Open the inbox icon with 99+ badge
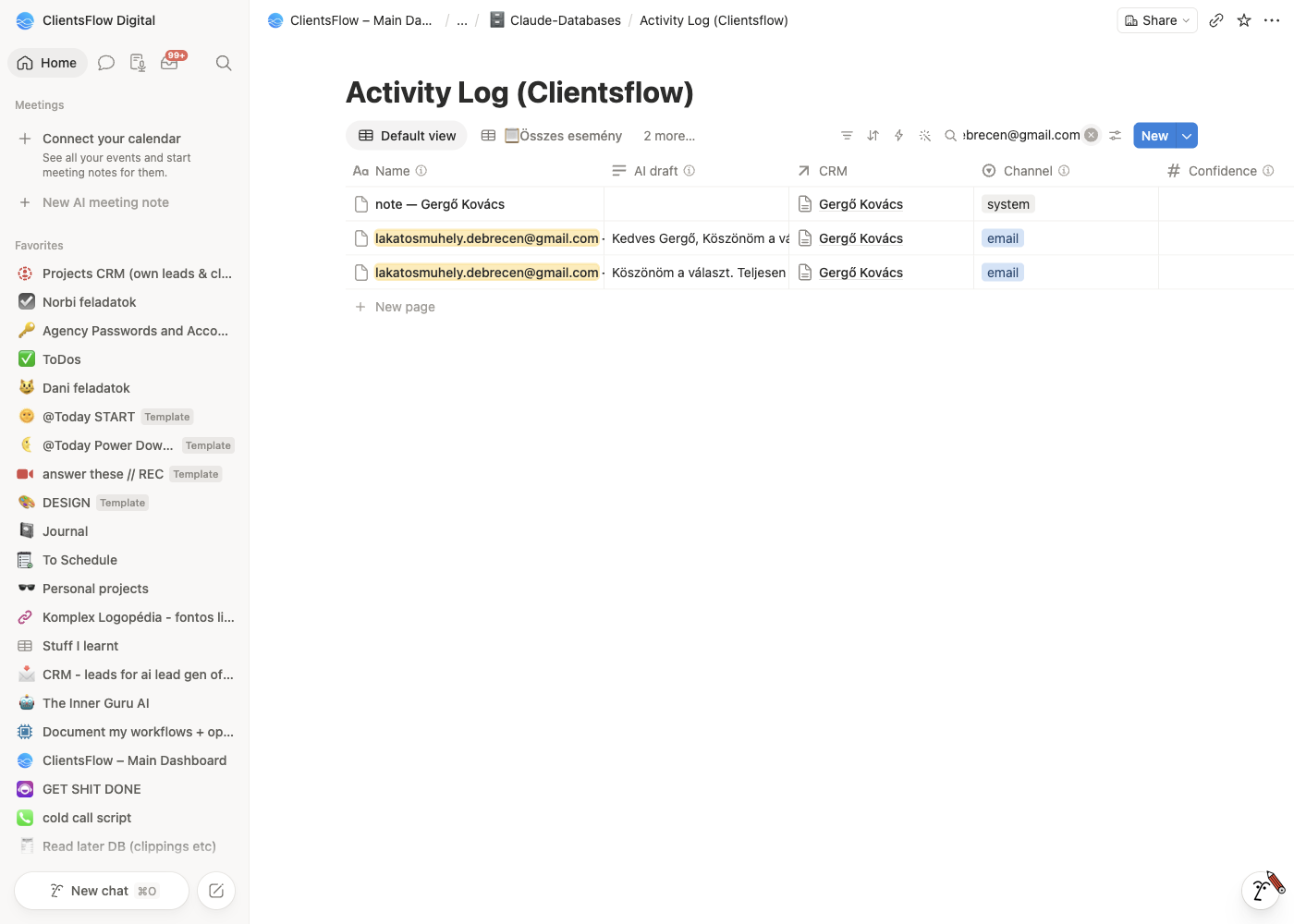The width and height of the screenshot is (1294, 924). pyautogui.click(x=170, y=62)
